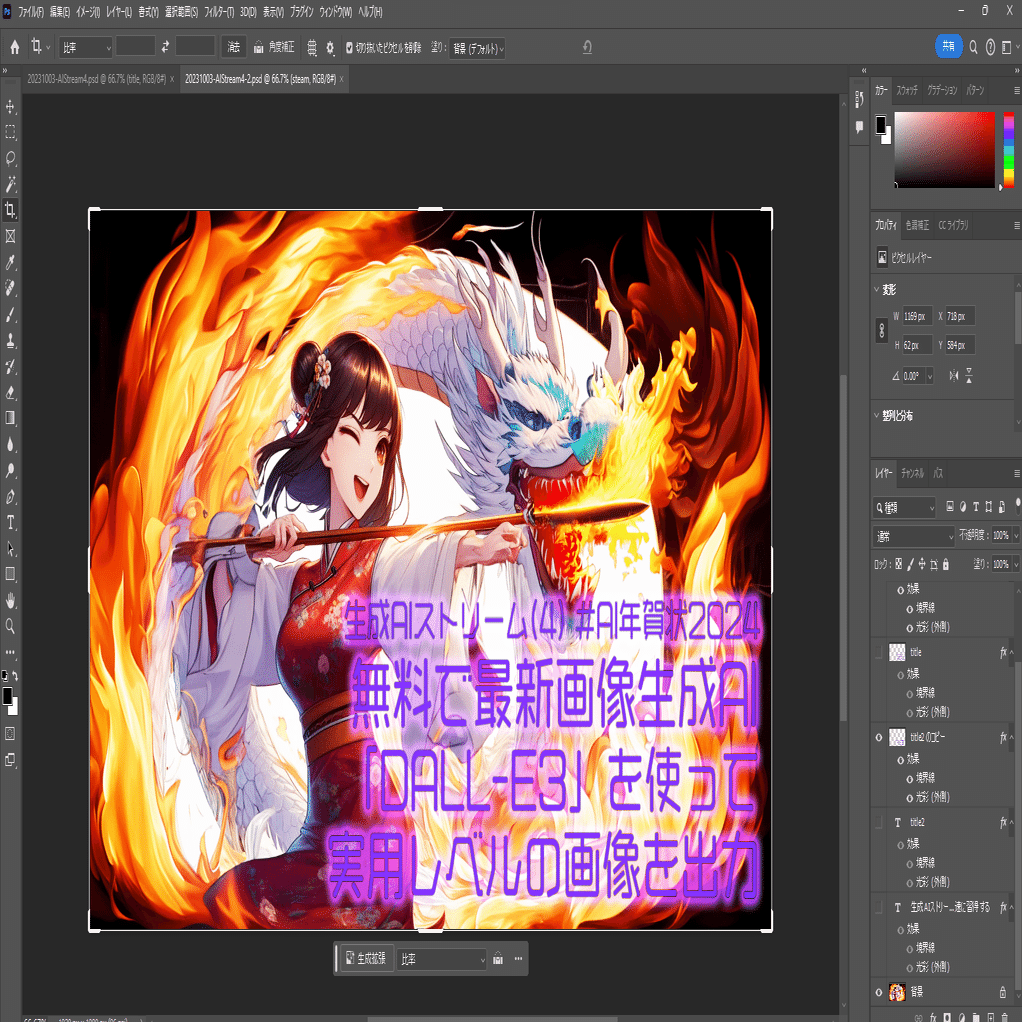Switch to the チャンネル tab
This screenshot has width=1022, height=1022.
click(912, 474)
